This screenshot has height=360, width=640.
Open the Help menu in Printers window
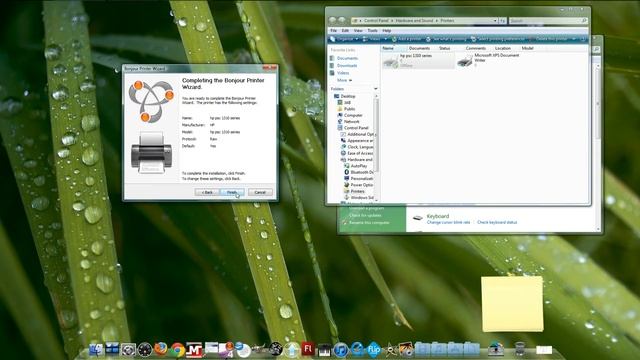(x=387, y=31)
